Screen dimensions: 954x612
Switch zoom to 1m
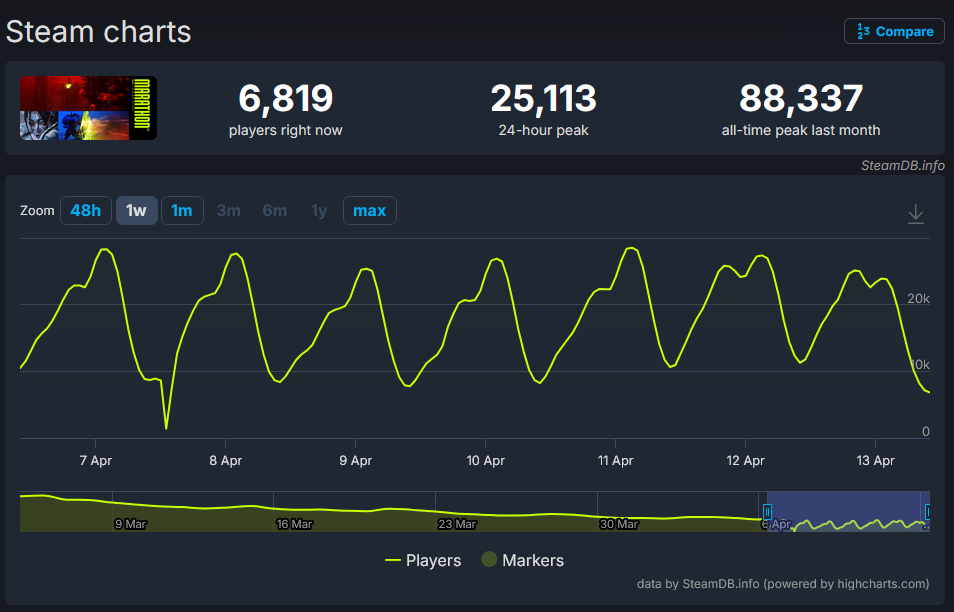coord(182,210)
